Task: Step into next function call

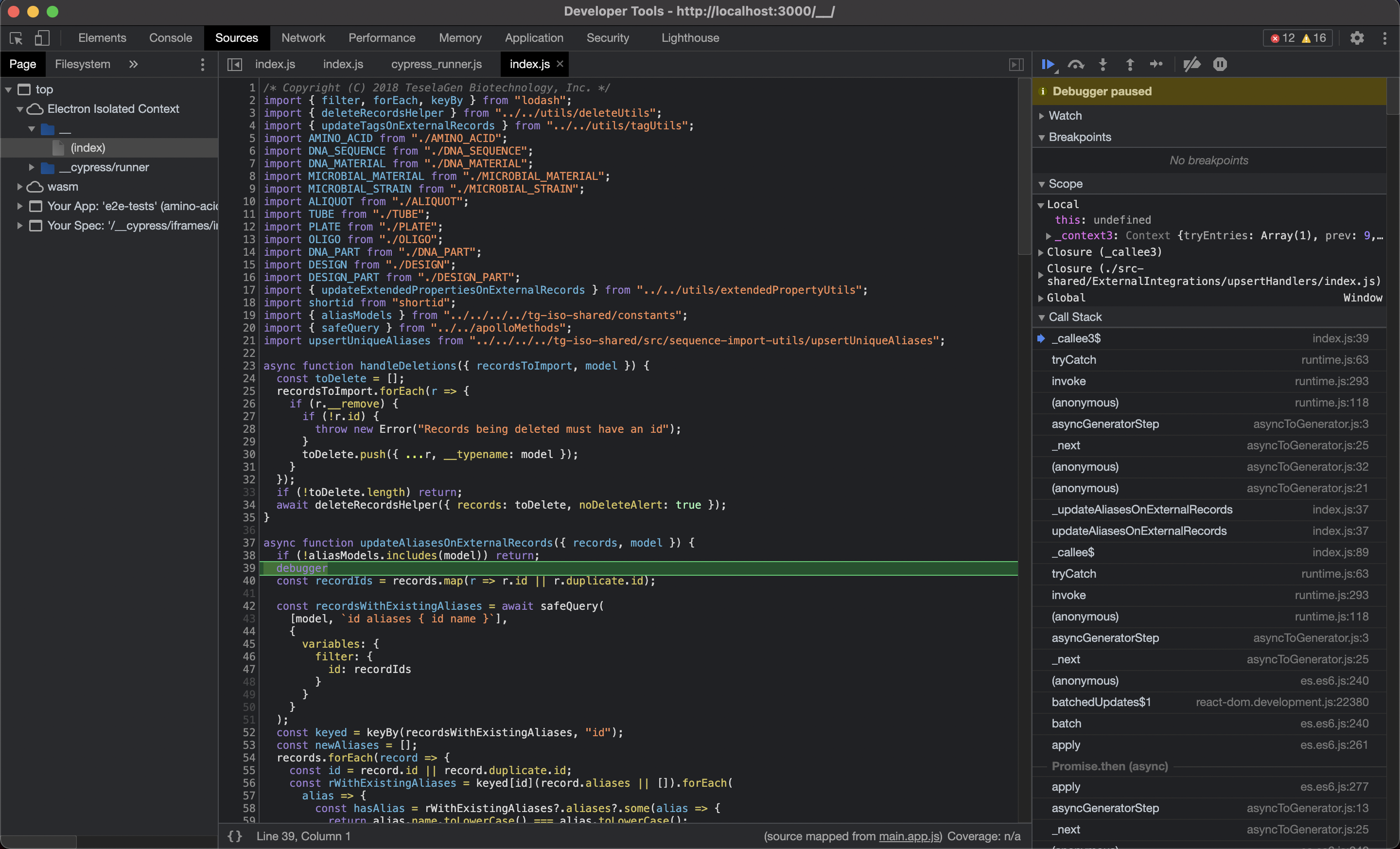Action: [1103, 64]
